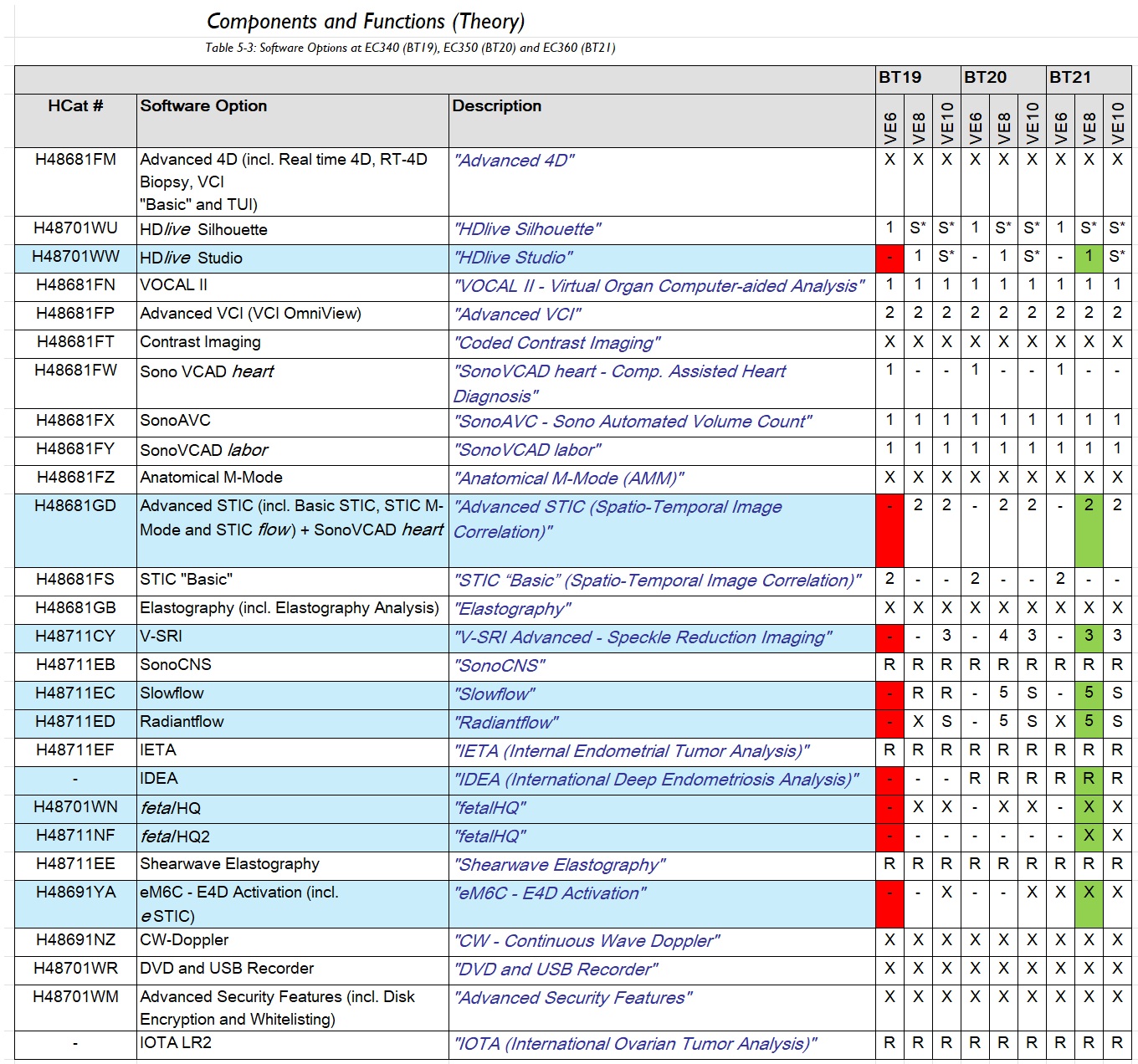1138x1064 pixels.
Task: Open the "Advanced VCI" description link
Action: tap(517, 315)
